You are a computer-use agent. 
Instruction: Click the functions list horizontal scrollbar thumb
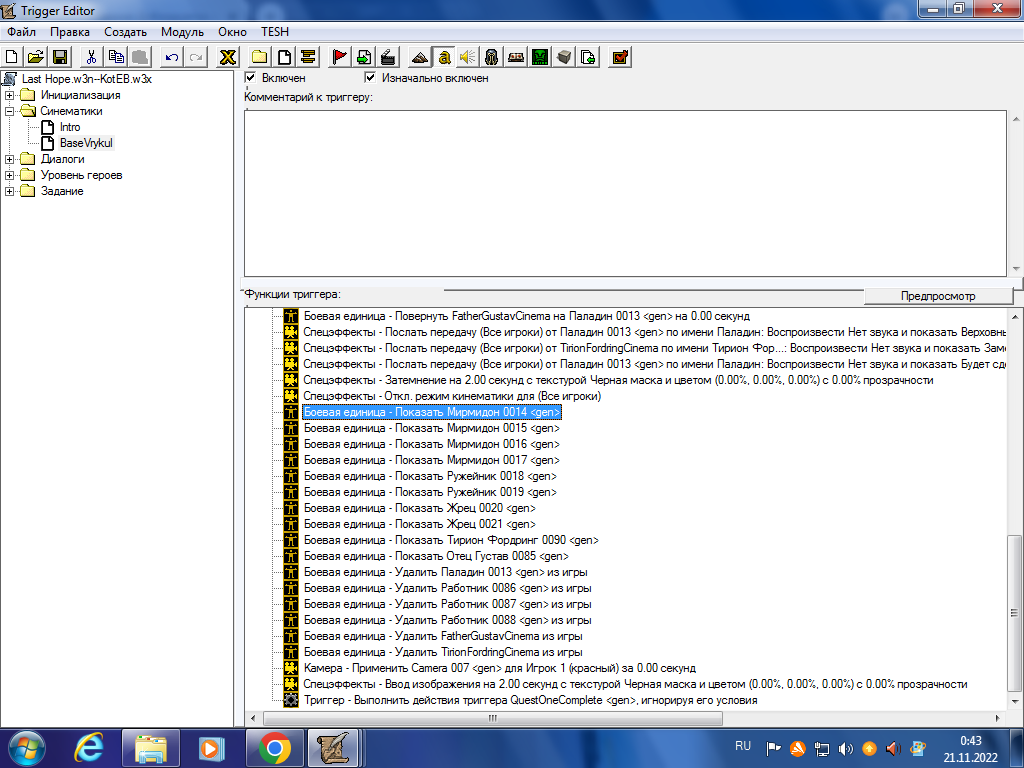click(x=493, y=718)
